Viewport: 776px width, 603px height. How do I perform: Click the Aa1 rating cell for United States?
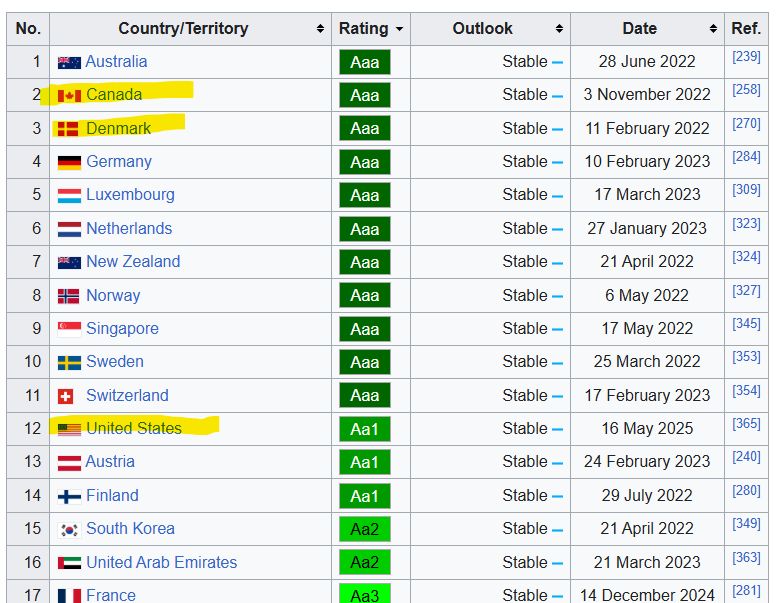coord(365,429)
